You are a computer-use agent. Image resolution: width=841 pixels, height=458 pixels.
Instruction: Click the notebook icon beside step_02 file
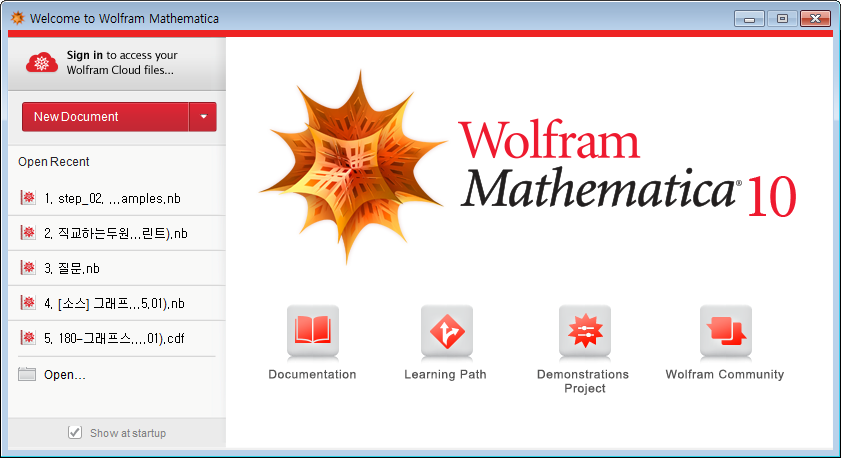click(28, 197)
